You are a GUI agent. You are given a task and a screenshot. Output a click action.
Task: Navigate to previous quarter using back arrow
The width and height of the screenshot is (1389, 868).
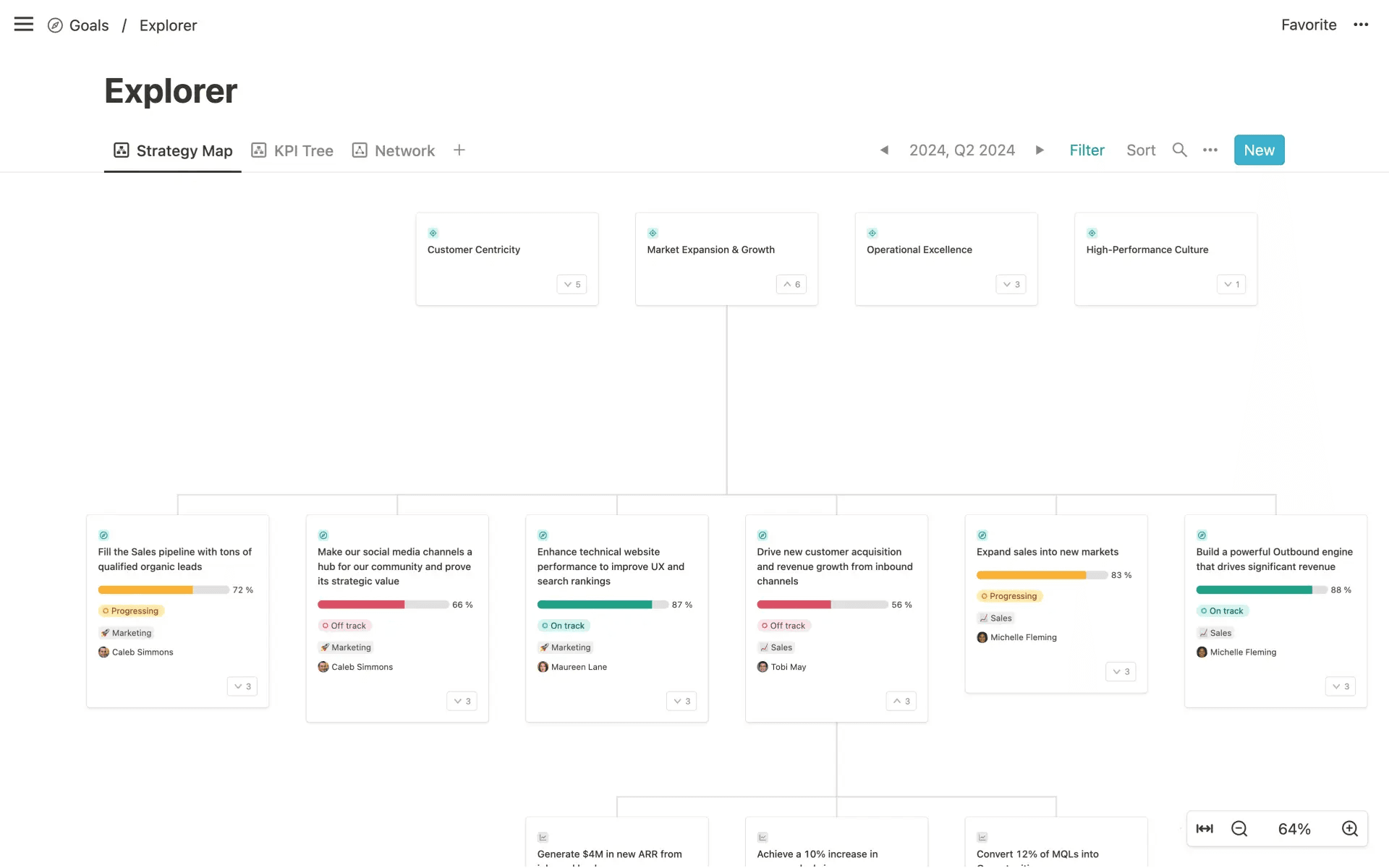pos(883,150)
